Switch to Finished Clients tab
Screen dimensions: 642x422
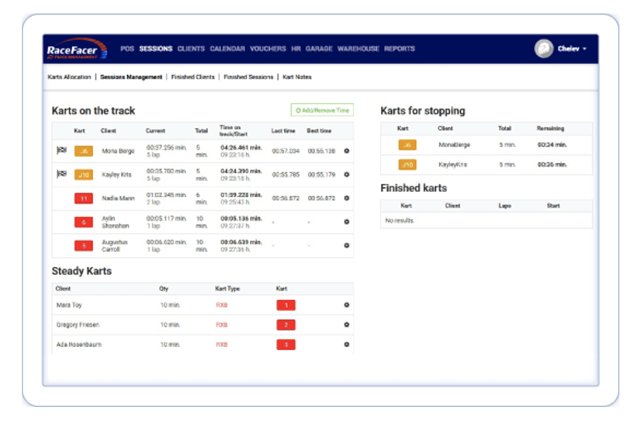click(x=193, y=77)
